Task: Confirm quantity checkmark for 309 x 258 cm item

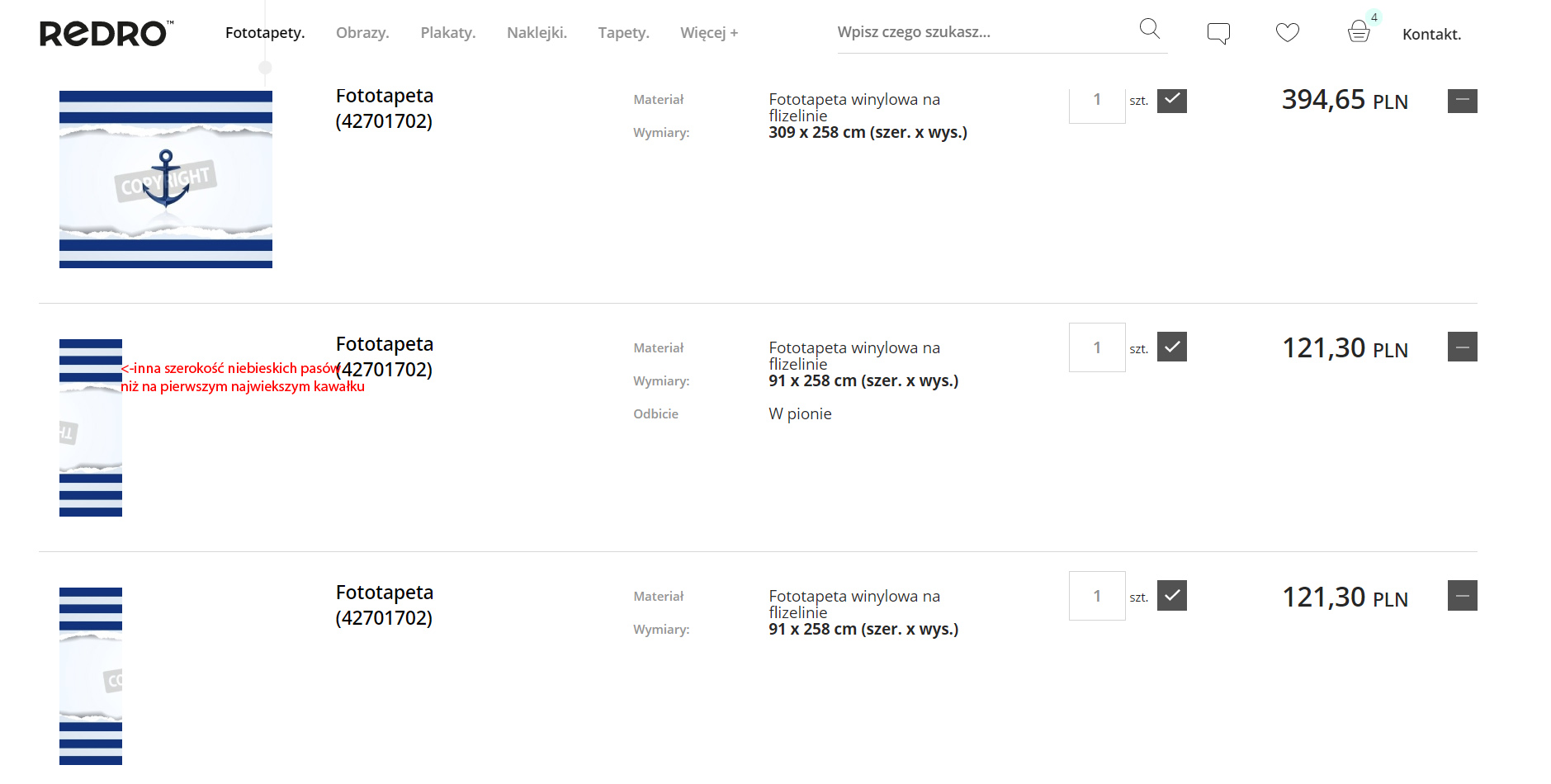Action: (x=1171, y=101)
